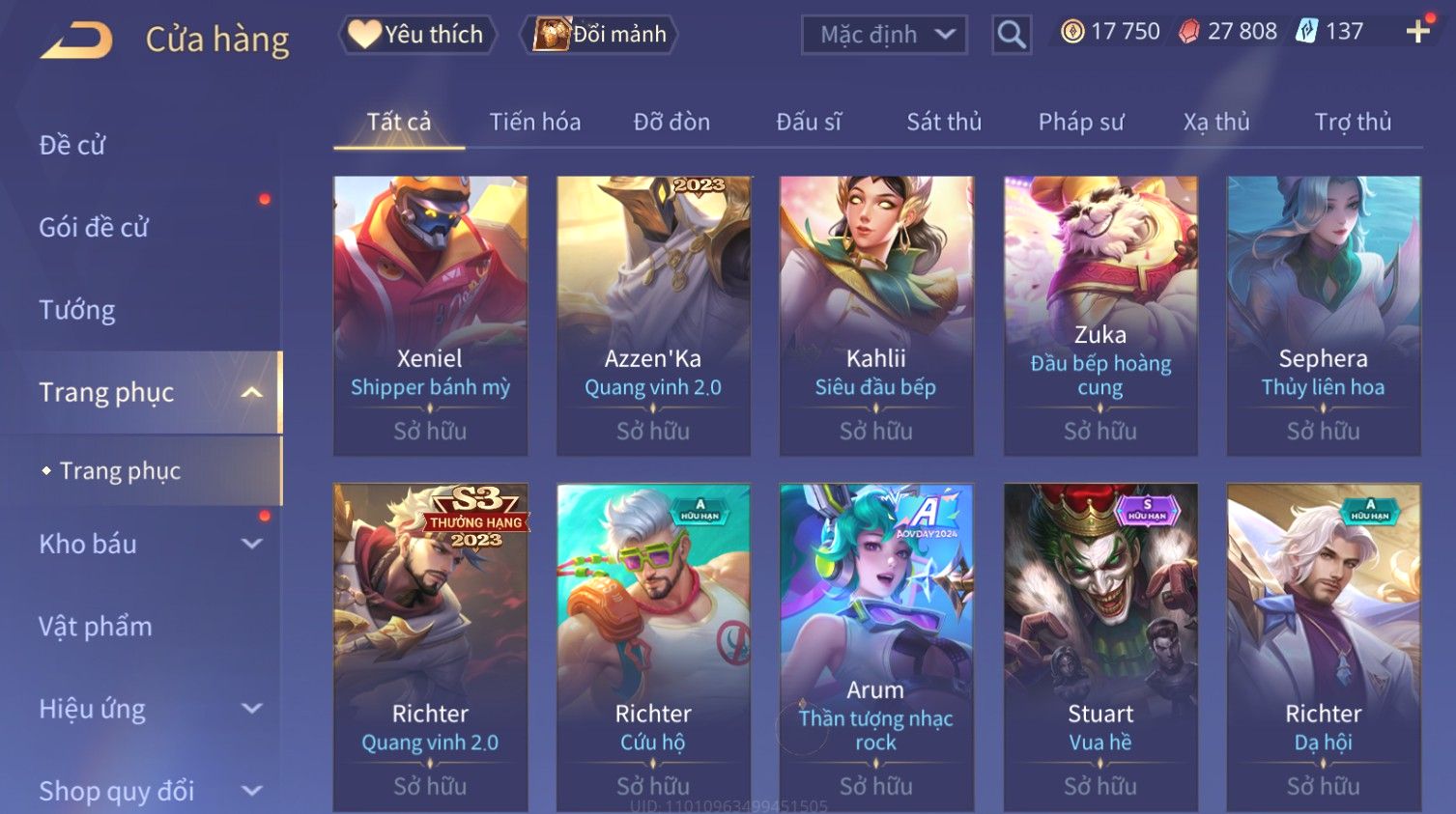
Task: Tap the golden back arrow icon
Action: coord(76,41)
